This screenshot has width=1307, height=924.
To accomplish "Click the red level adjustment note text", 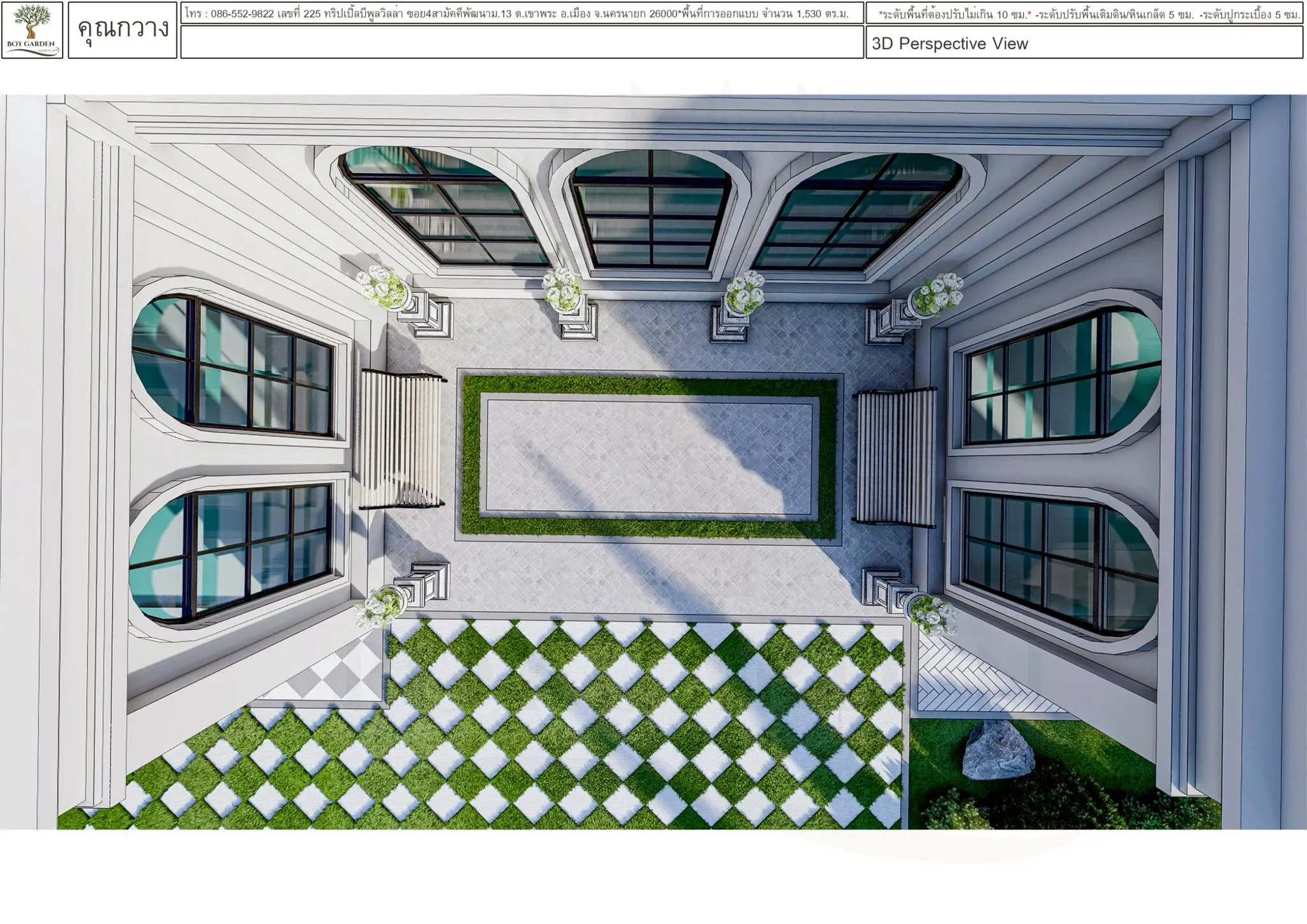I will (954, 14).
